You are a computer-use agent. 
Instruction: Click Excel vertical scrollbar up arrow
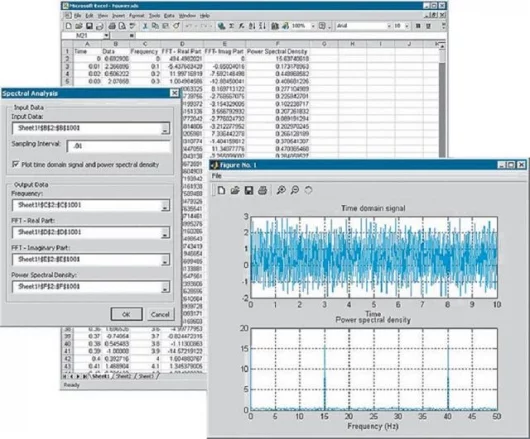pos(442,46)
